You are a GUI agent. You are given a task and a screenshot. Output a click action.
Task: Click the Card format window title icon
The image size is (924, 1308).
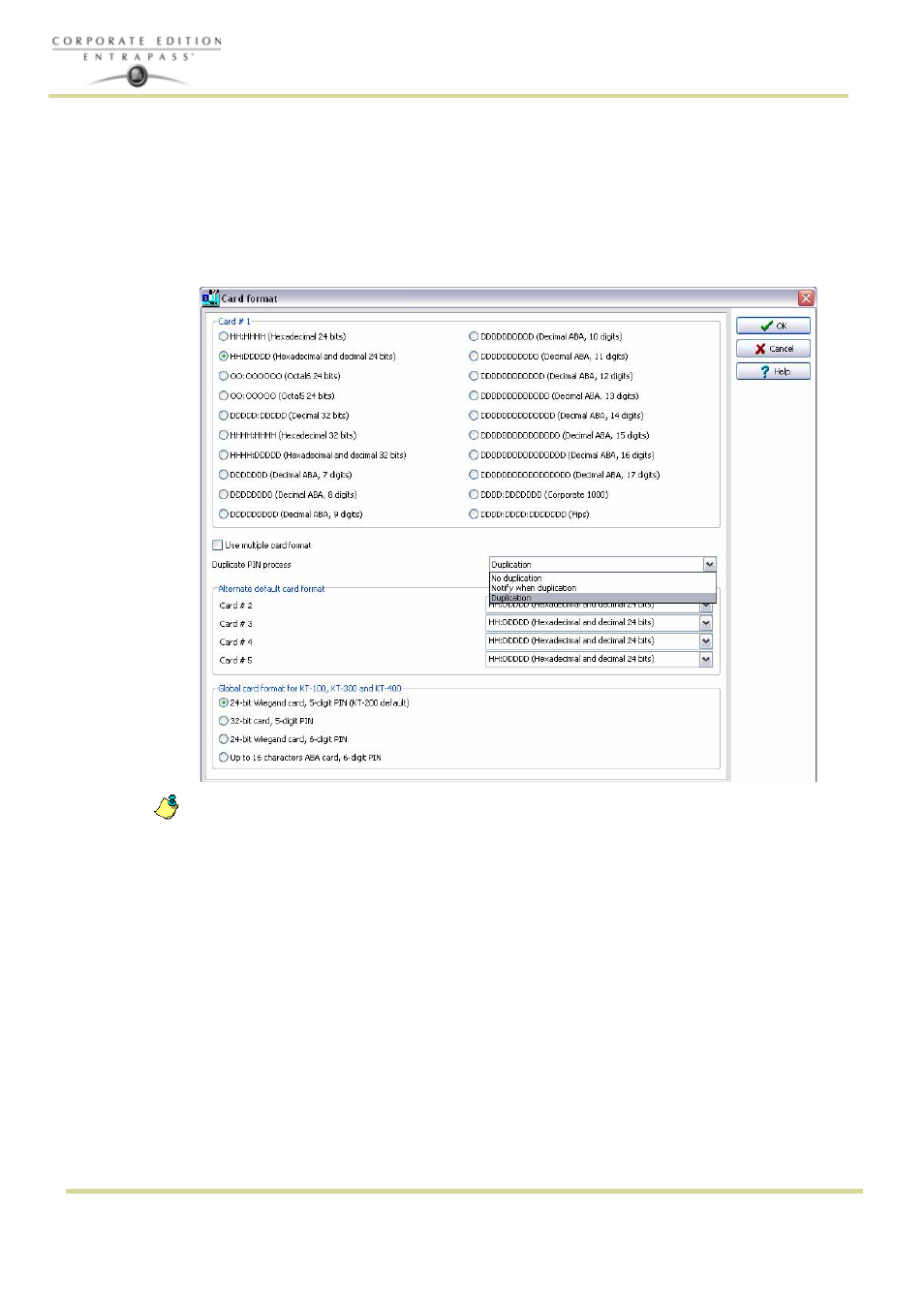(x=210, y=298)
